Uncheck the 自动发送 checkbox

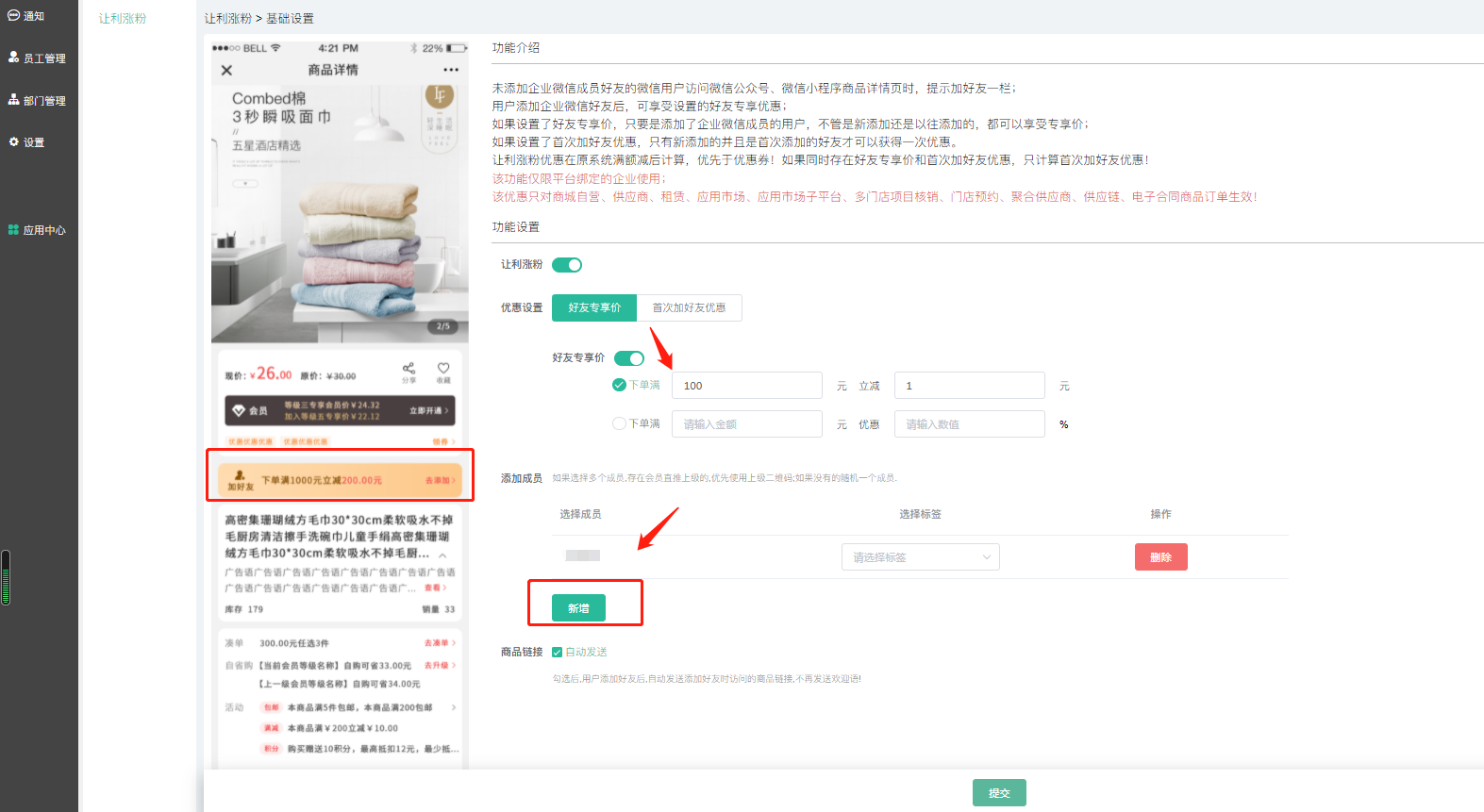(558, 653)
